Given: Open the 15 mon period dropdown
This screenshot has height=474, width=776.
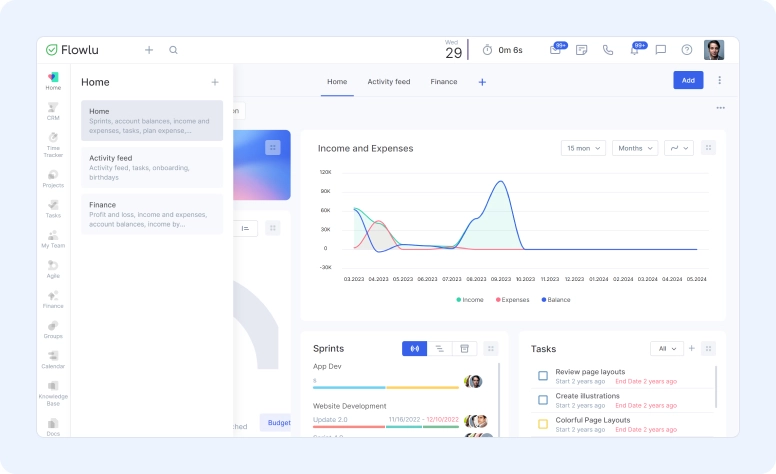Looking at the screenshot, I should [583, 148].
